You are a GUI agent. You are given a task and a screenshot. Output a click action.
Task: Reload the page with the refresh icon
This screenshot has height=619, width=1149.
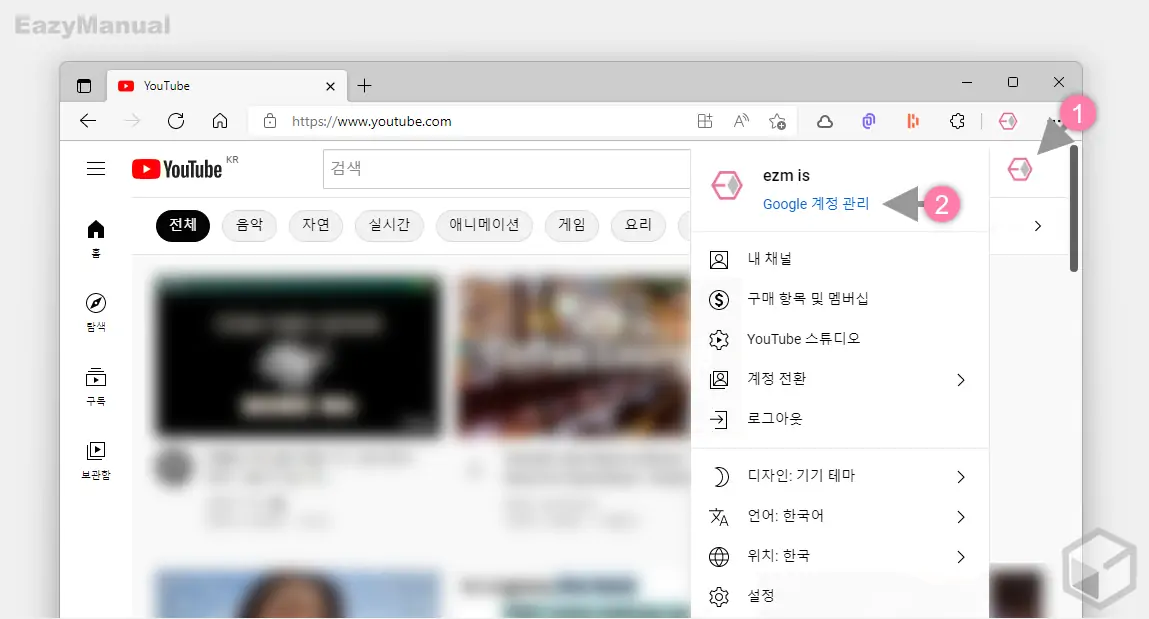coord(176,121)
